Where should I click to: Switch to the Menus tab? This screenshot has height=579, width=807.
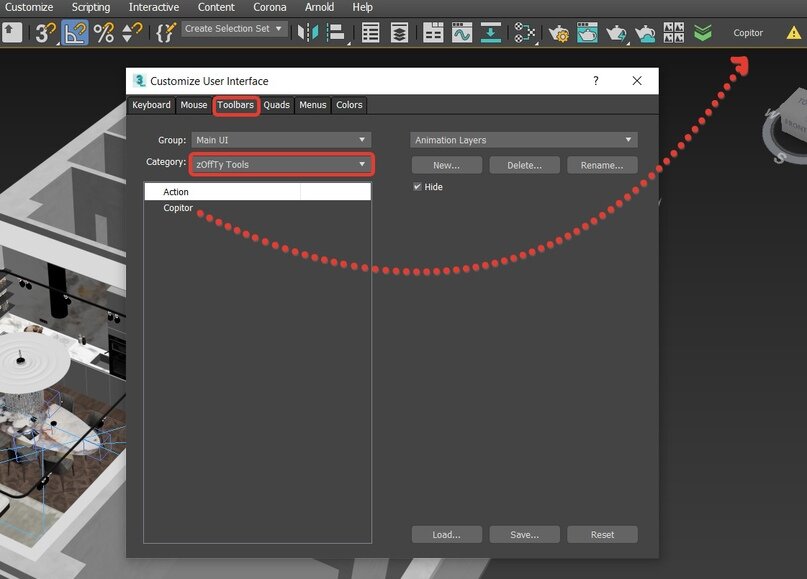[313, 105]
